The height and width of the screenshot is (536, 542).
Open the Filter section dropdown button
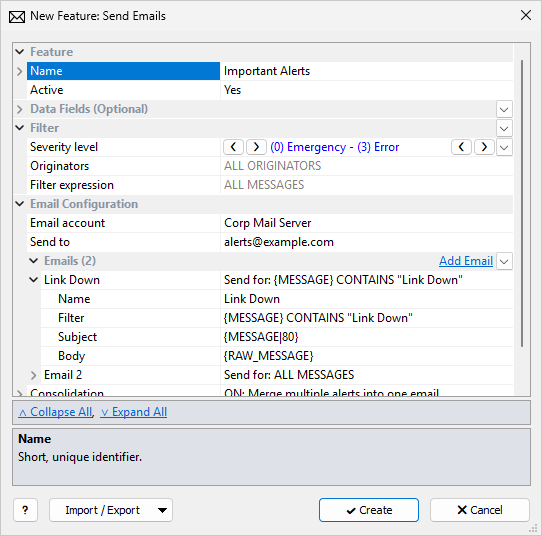[x=504, y=129]
